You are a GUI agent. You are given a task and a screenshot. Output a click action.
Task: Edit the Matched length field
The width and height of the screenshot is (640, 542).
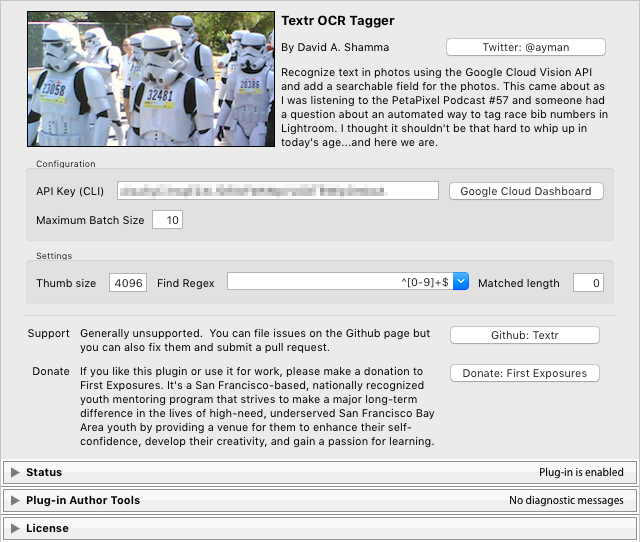pyautogui.click(x=588, y=283)
